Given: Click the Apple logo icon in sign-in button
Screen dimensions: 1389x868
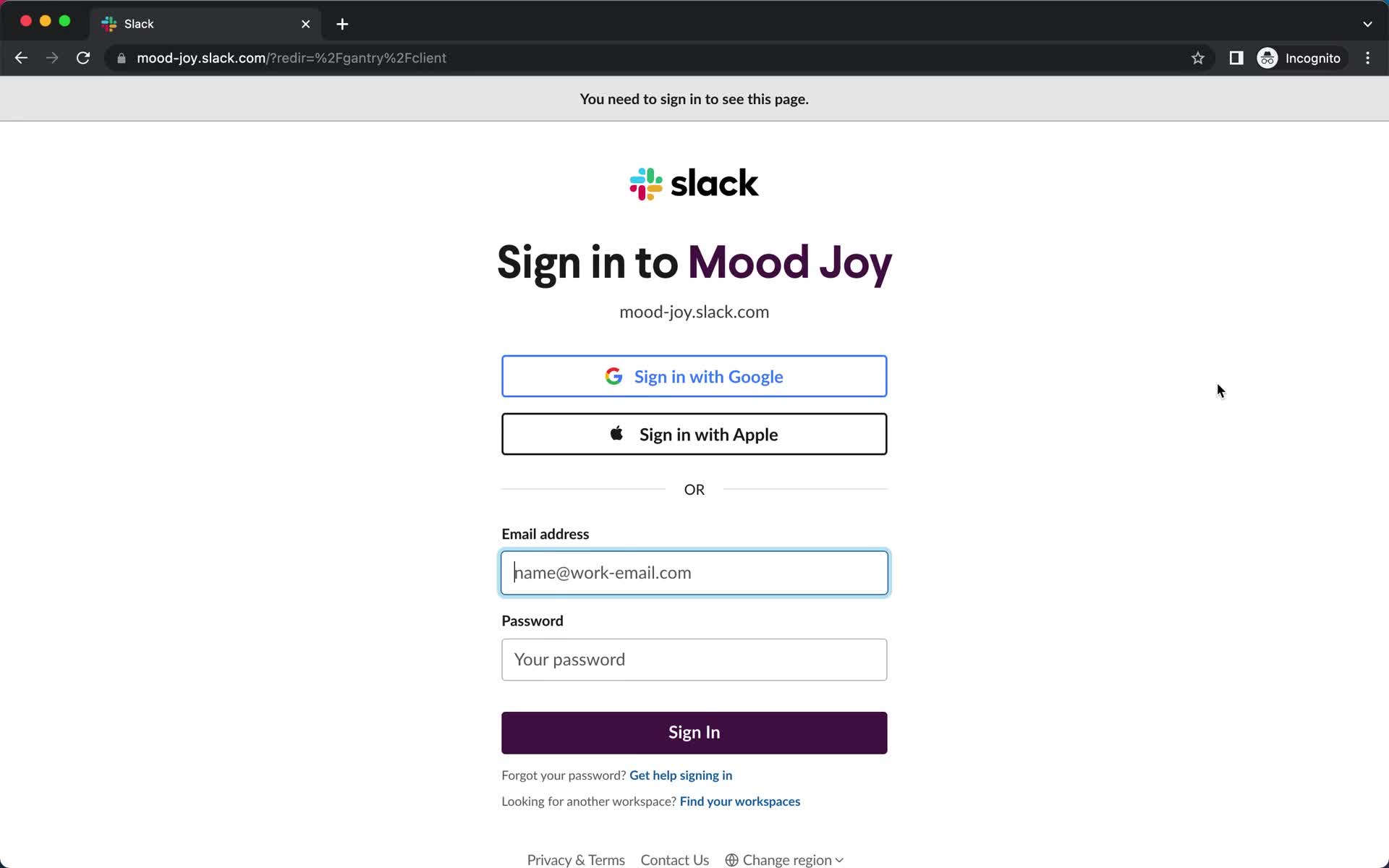Looking at the screenshot, I should point(616,433).
